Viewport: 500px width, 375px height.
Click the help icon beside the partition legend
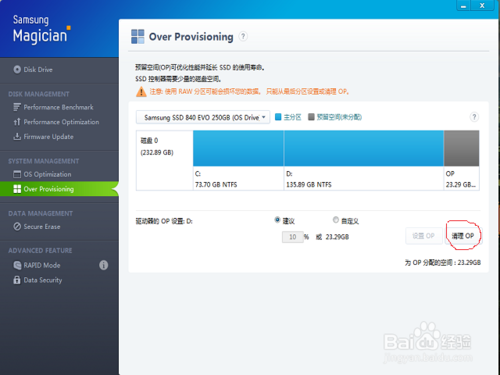tap(474, 117)
